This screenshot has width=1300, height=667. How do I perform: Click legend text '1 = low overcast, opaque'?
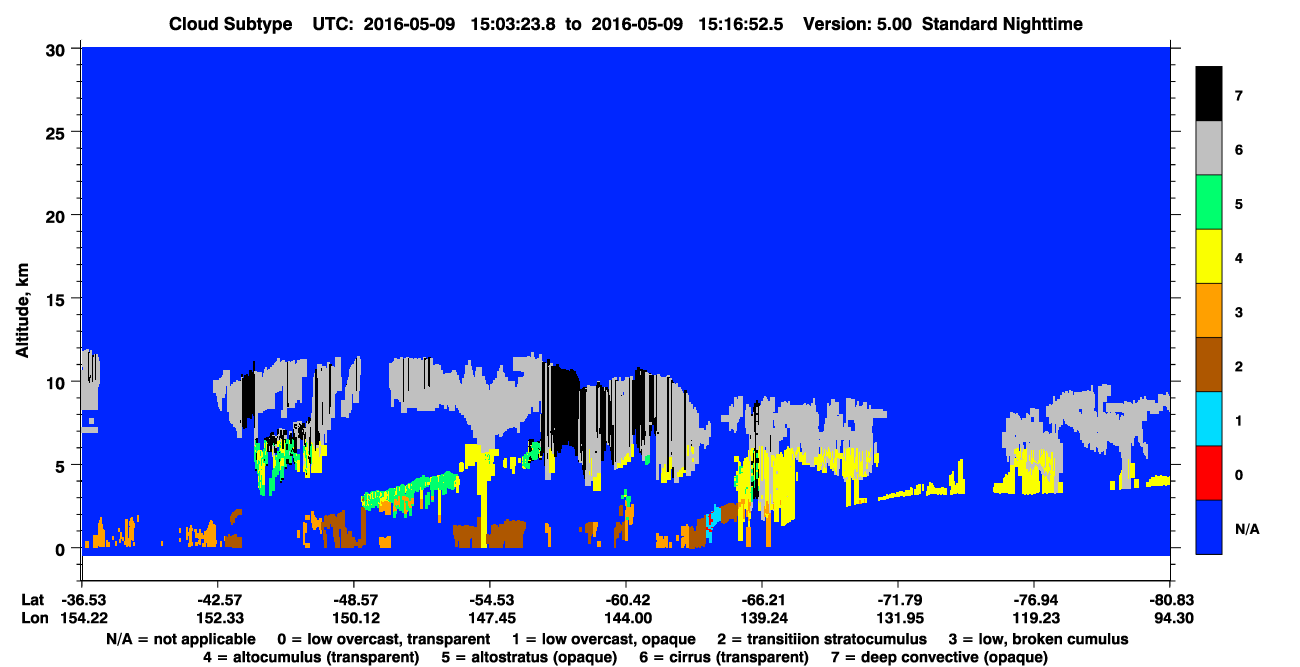604,639
